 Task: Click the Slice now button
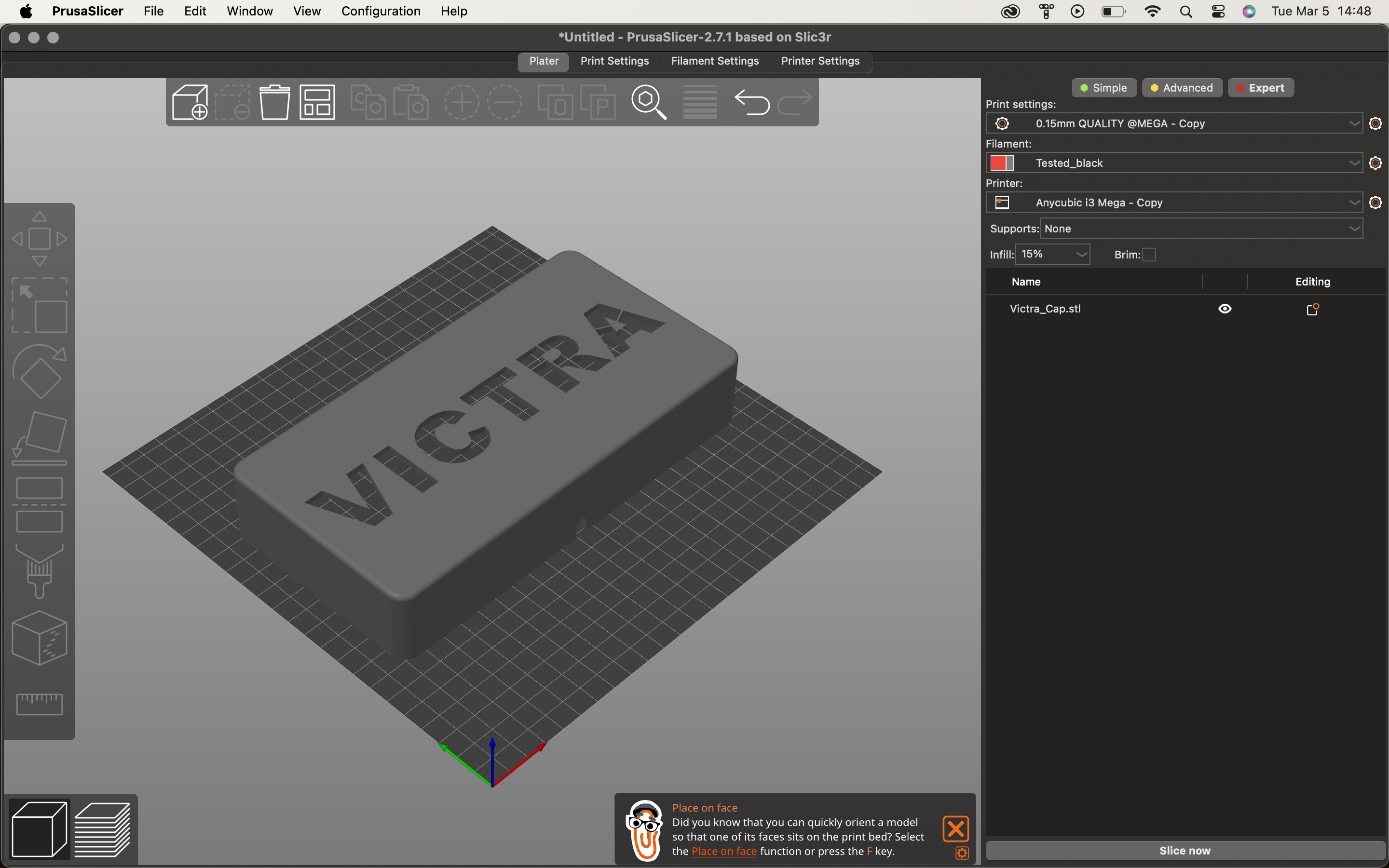(x=1185, y=851)
